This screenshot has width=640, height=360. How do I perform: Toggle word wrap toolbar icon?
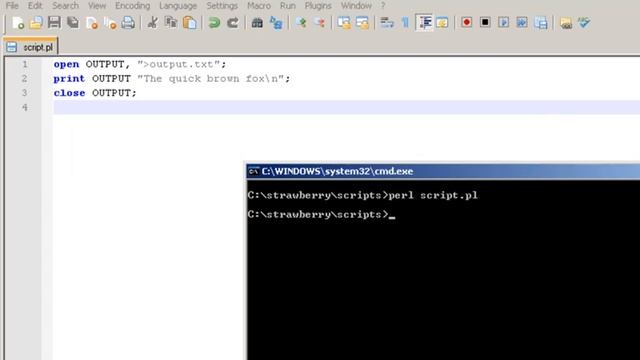387,22
